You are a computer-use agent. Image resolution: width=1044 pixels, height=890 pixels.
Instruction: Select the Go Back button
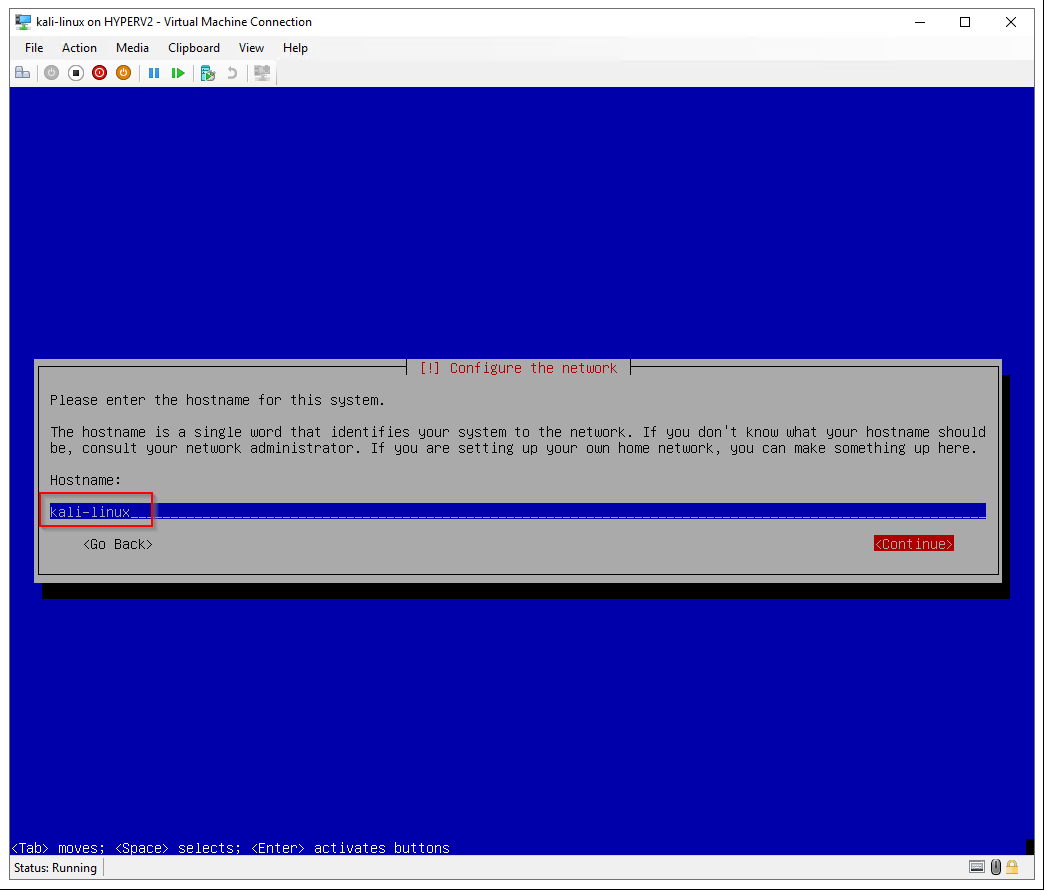(118, 544)
